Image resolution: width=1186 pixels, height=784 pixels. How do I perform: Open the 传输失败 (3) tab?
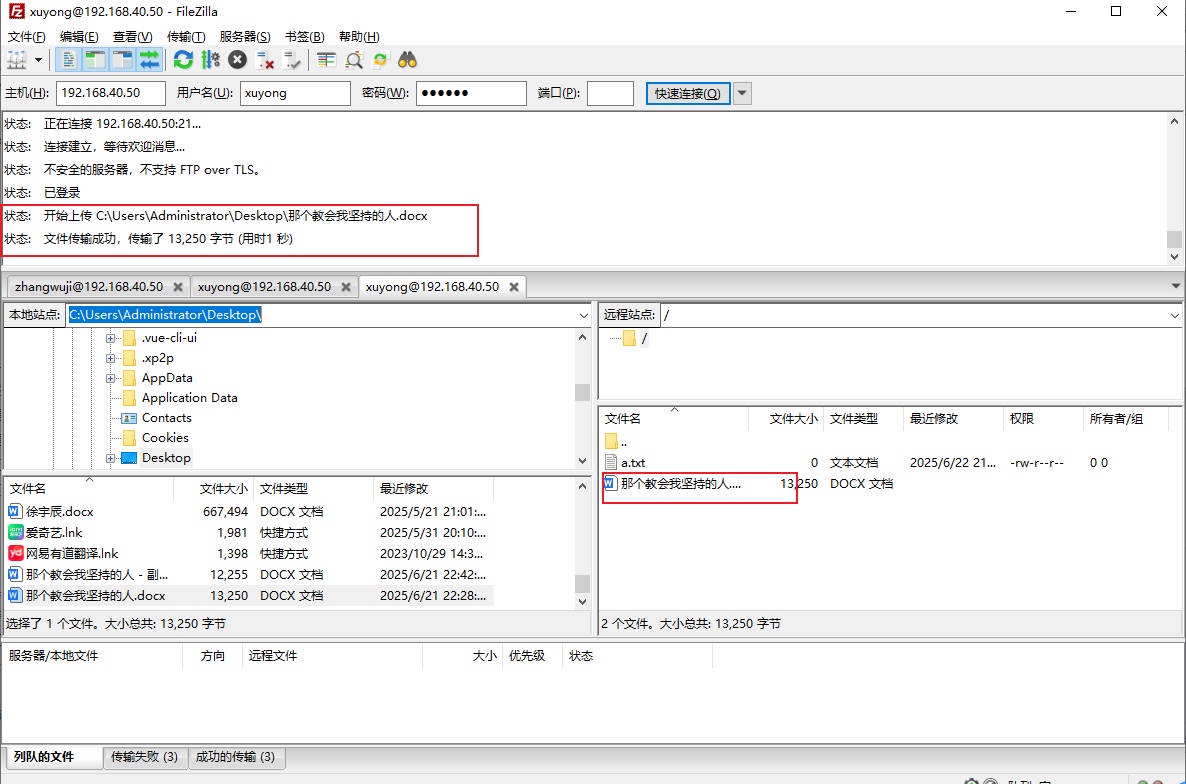click(144, 757)
